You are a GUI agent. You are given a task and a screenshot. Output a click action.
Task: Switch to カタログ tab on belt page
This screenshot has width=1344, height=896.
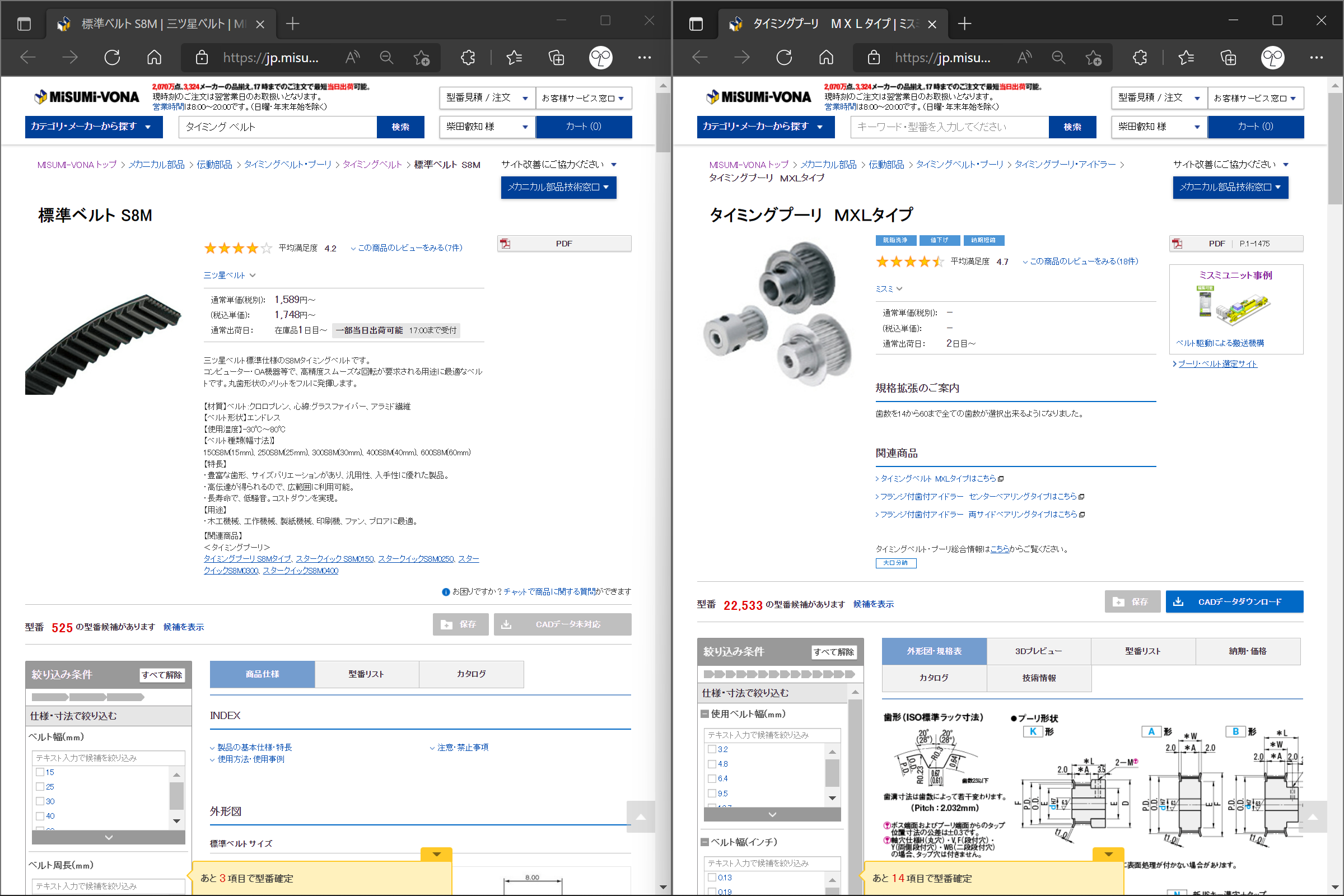click(472, 674)
